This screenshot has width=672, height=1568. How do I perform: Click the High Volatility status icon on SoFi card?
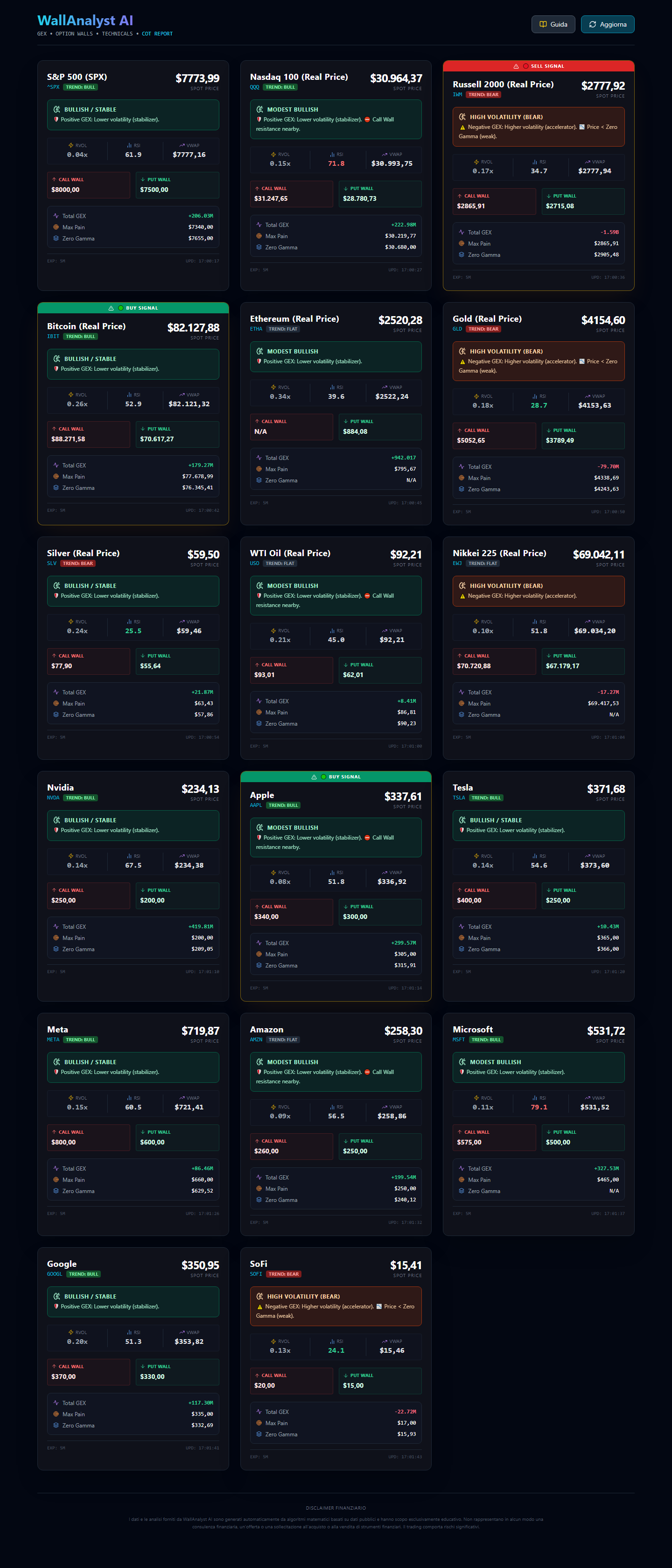click(259, 1297)
